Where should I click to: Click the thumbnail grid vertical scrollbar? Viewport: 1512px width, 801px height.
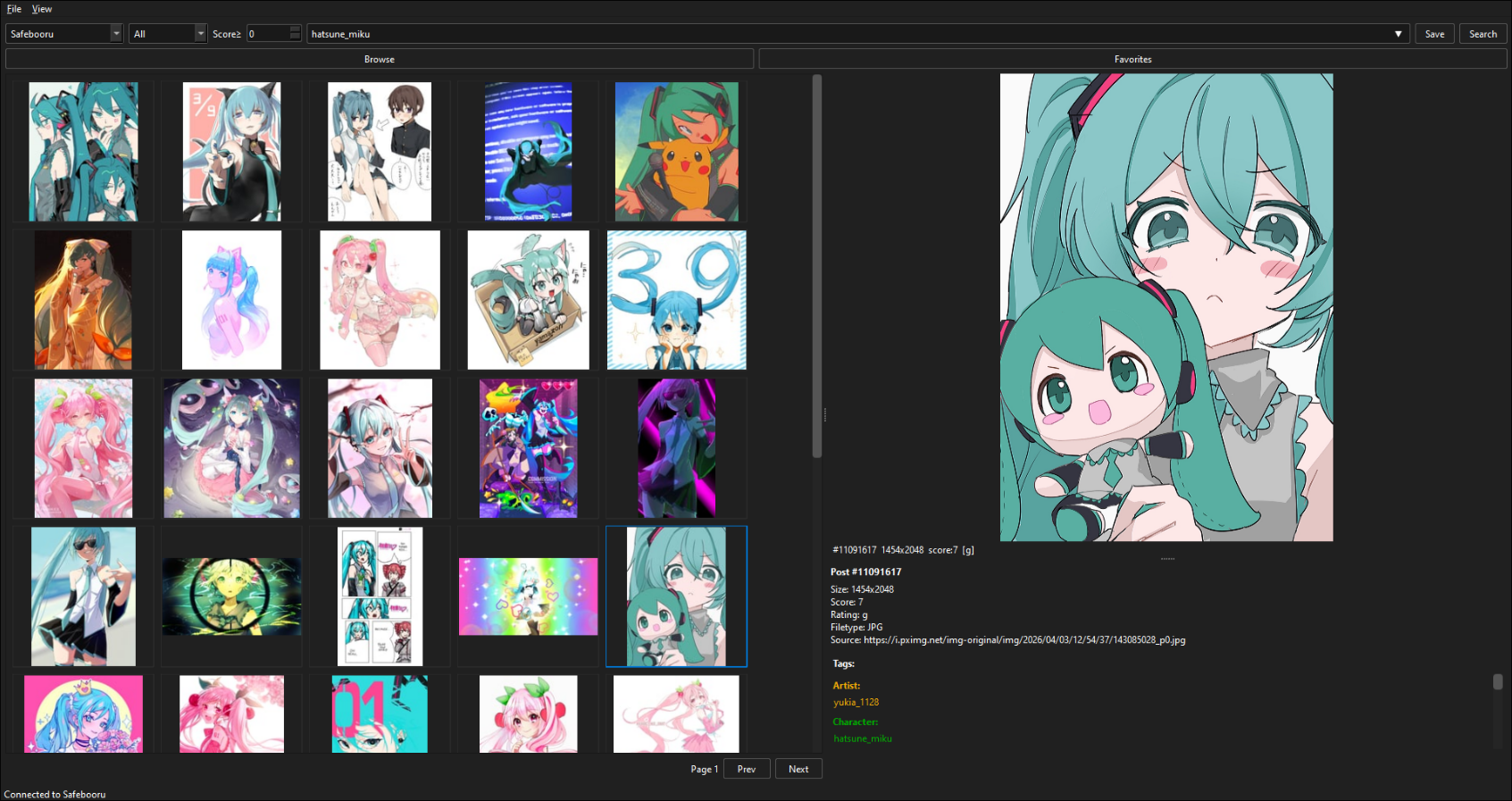(816, 268)
